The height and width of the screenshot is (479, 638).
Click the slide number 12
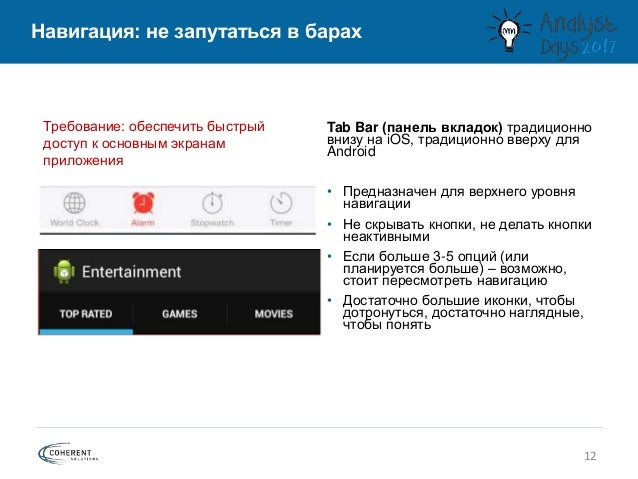click(590, 456)
